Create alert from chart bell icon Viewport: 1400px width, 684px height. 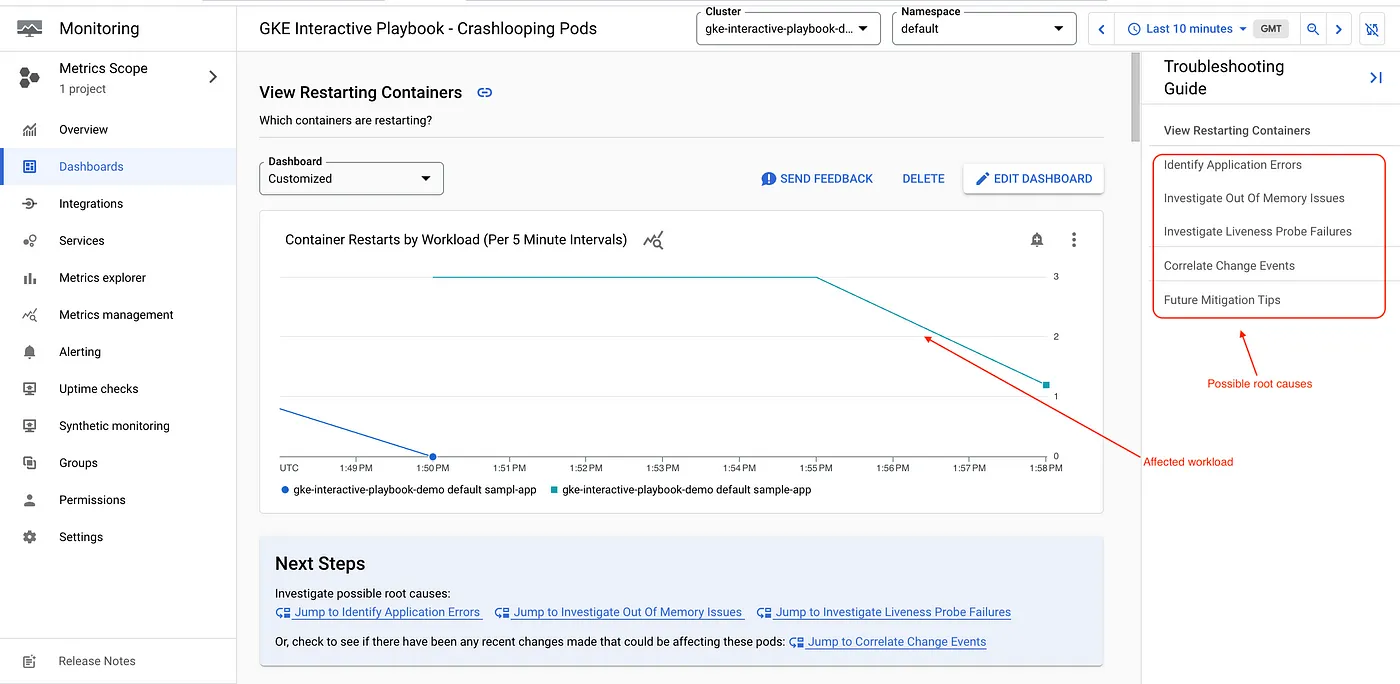click(1037, 240)
